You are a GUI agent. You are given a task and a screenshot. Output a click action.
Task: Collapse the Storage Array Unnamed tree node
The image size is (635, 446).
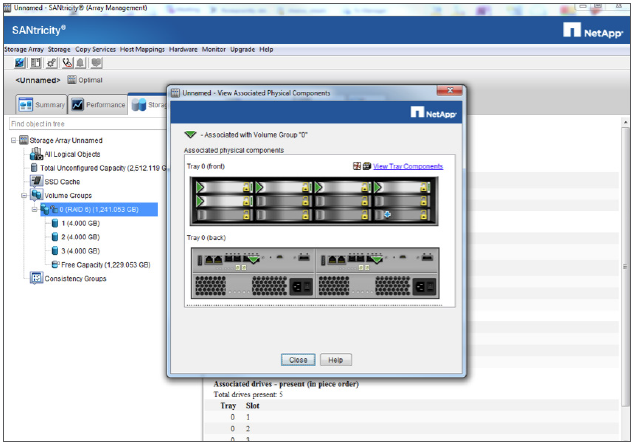click(13, 140)
